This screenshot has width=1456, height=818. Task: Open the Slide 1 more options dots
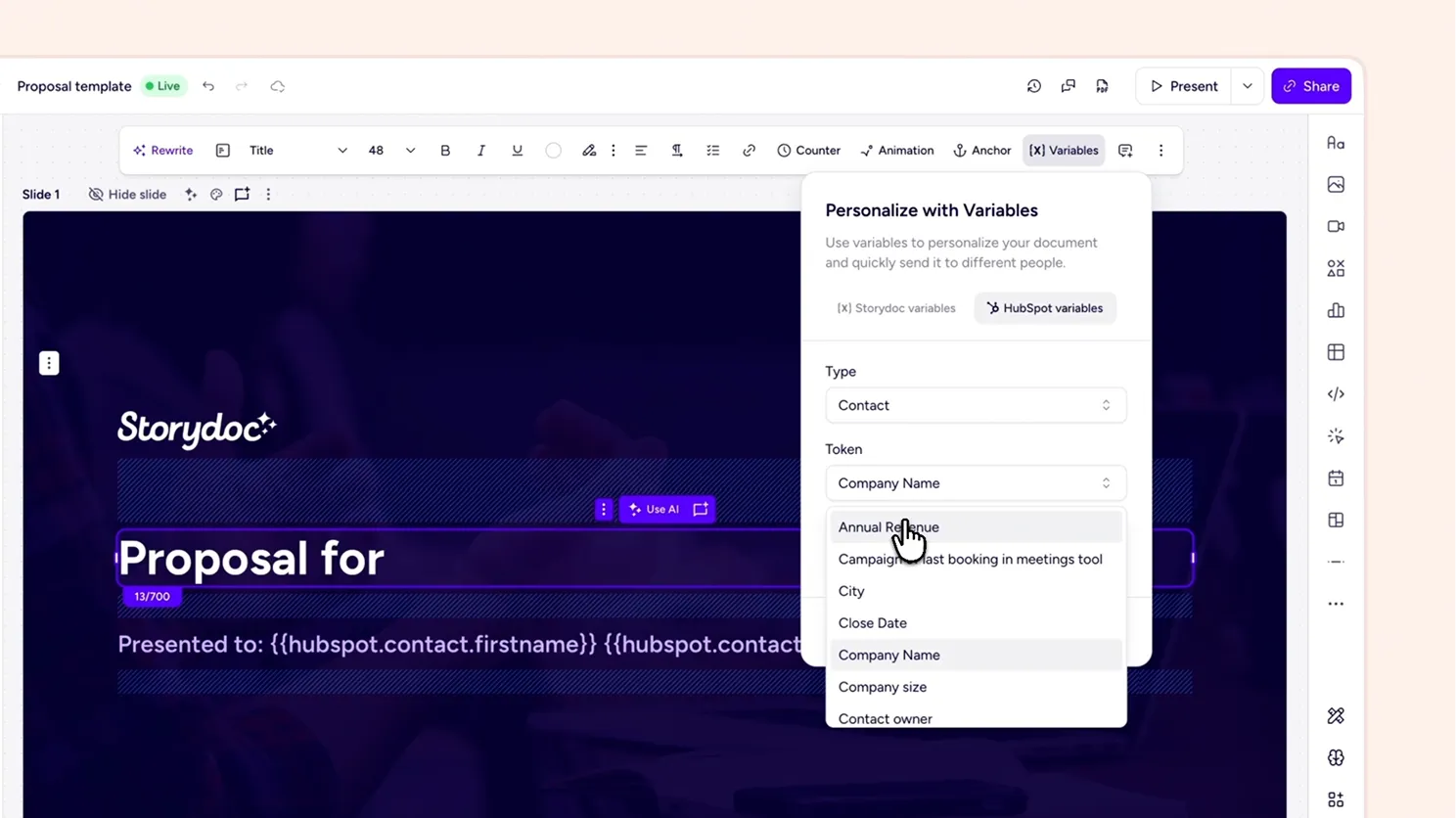pos(268,195)
